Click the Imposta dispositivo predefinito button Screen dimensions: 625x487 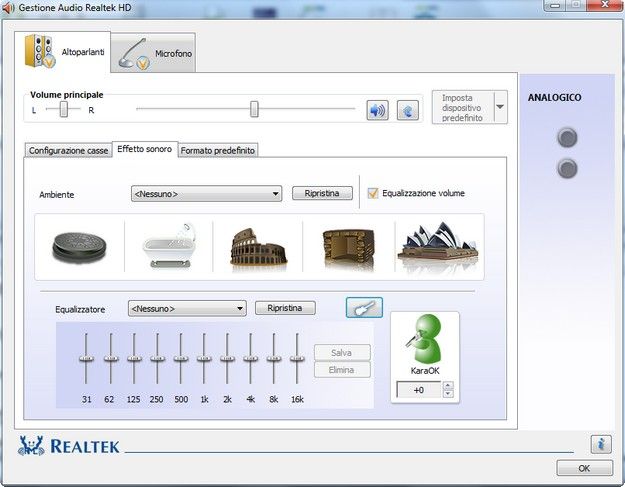[462, 107]
